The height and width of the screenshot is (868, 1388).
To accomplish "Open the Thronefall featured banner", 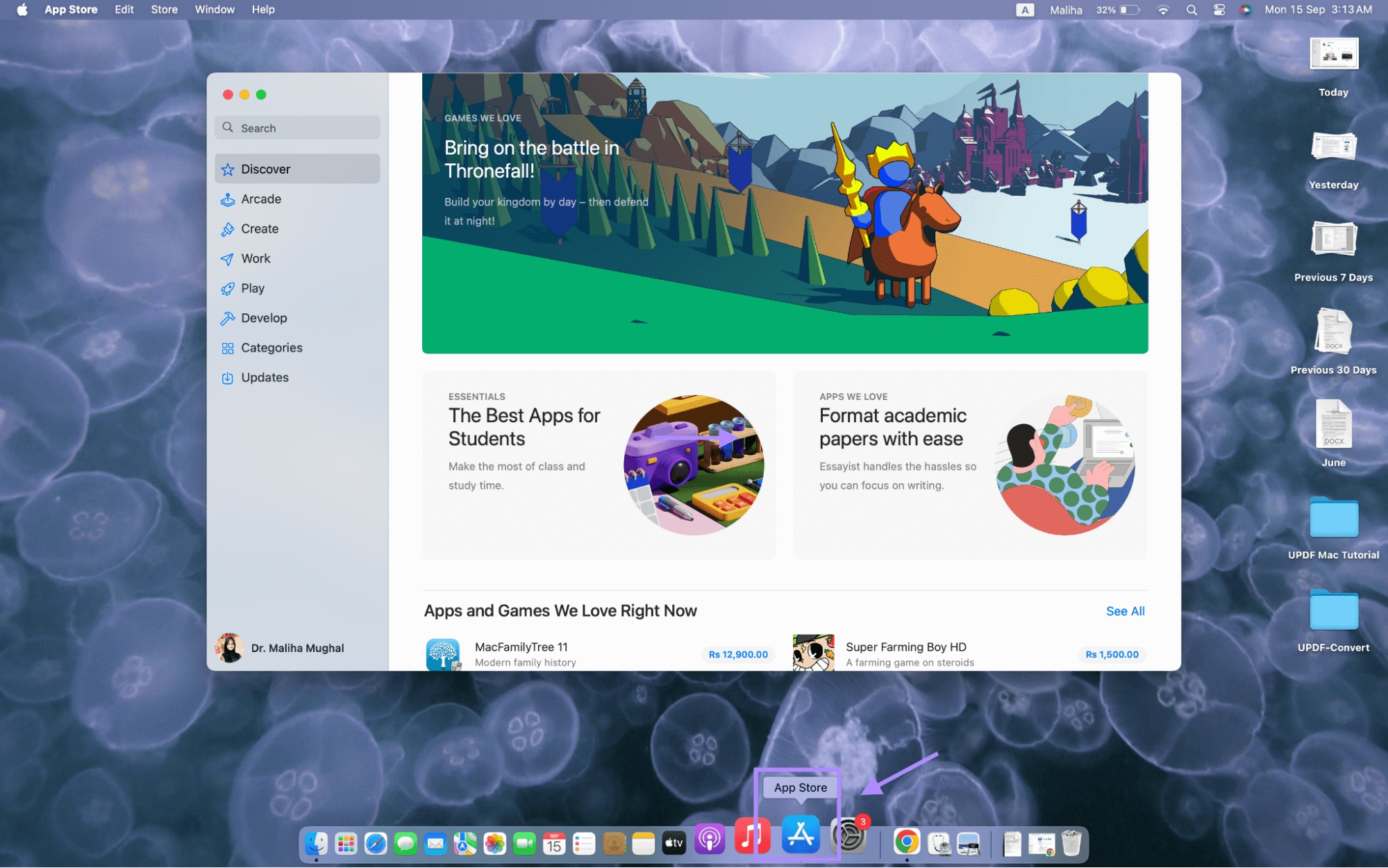I will 785,213.
